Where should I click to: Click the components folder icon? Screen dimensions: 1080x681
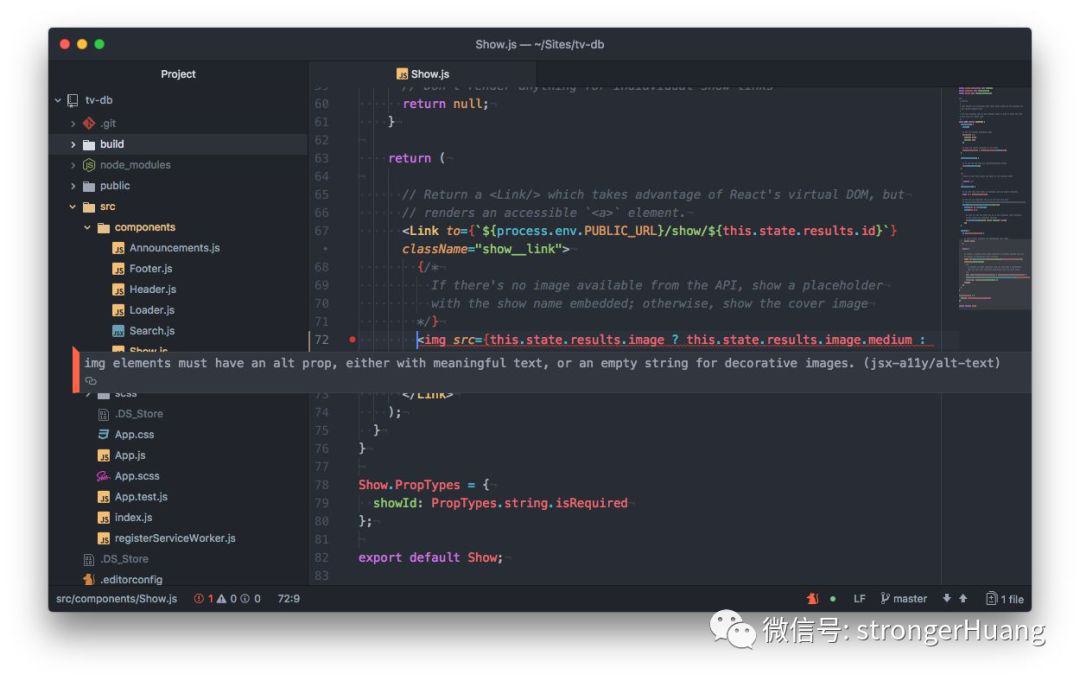tap(103, 227)
